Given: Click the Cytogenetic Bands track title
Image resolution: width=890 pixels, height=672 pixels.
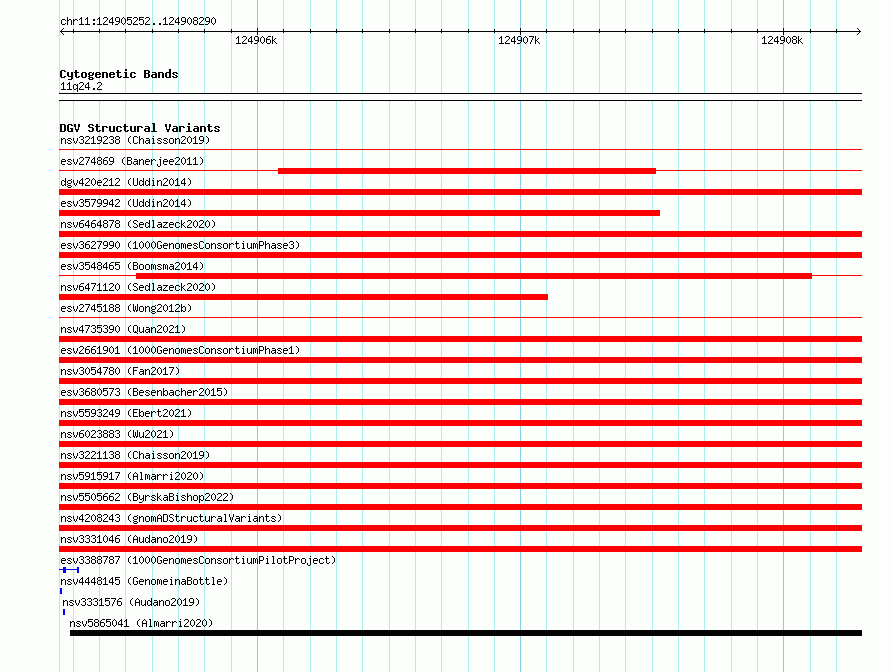Looking at the screenshot, I should pyautogui.click(x=119, y=74).
